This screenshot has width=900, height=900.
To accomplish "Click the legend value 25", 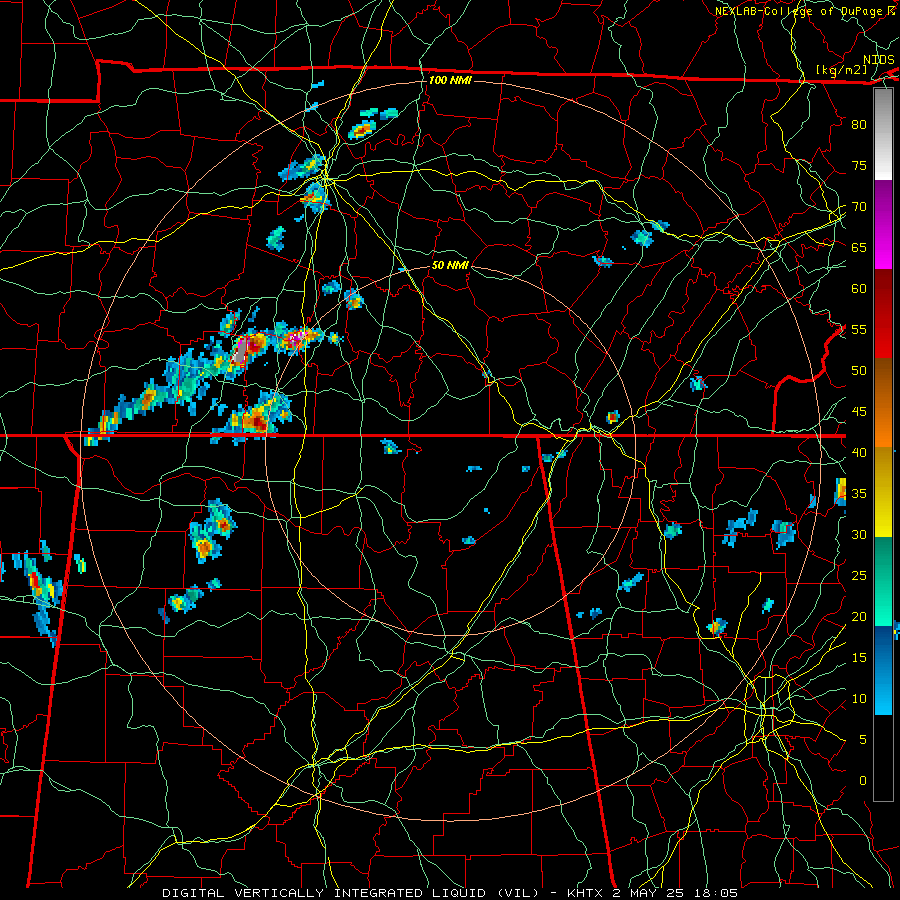I will coord(859,576).
